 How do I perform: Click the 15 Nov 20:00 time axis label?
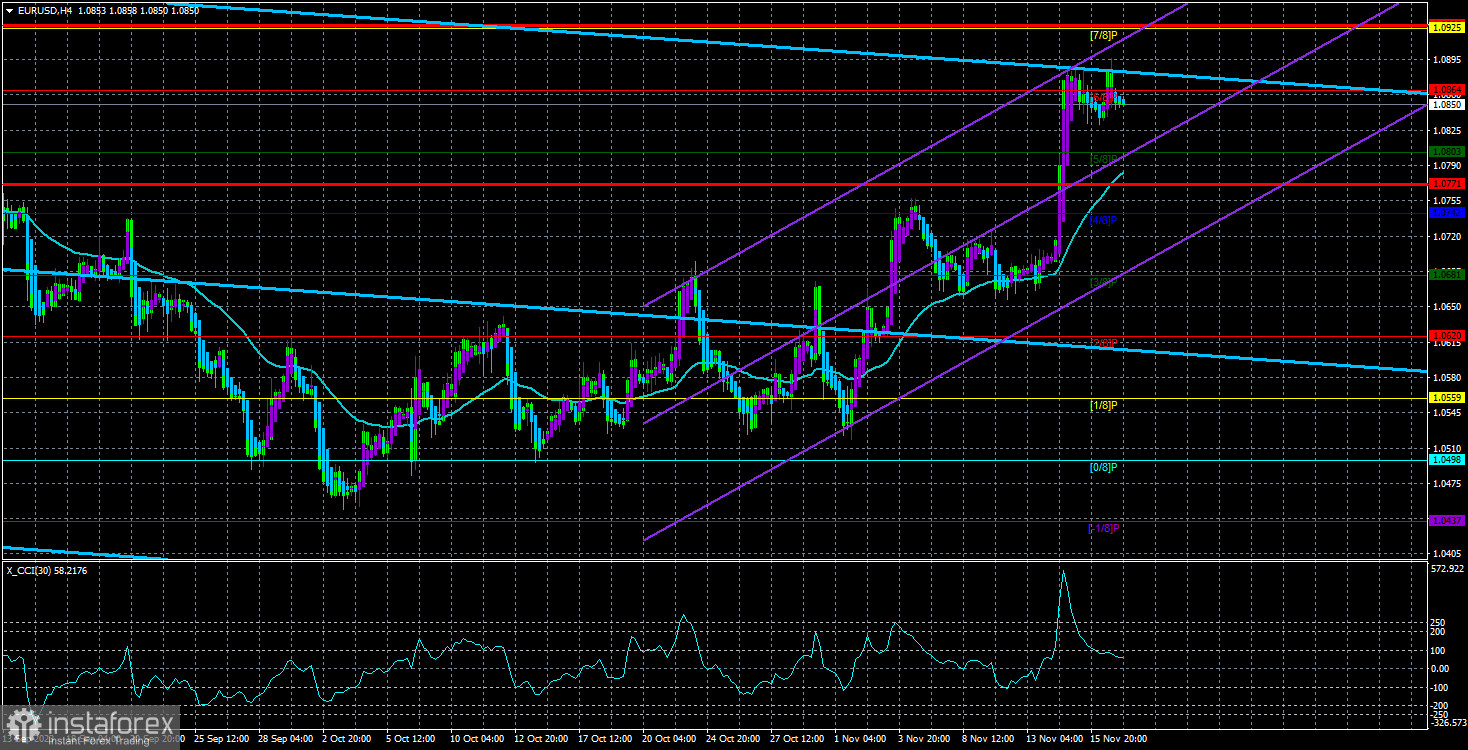pos(1120,739)
